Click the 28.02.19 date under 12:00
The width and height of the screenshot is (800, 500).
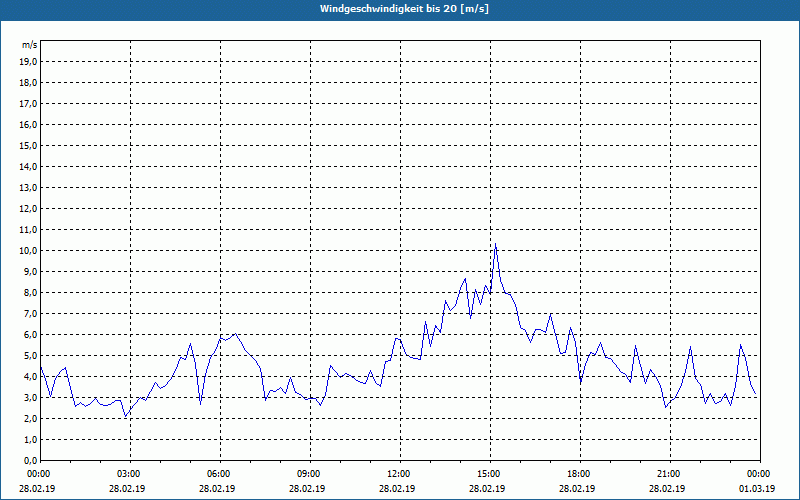[x=397, y=488]
